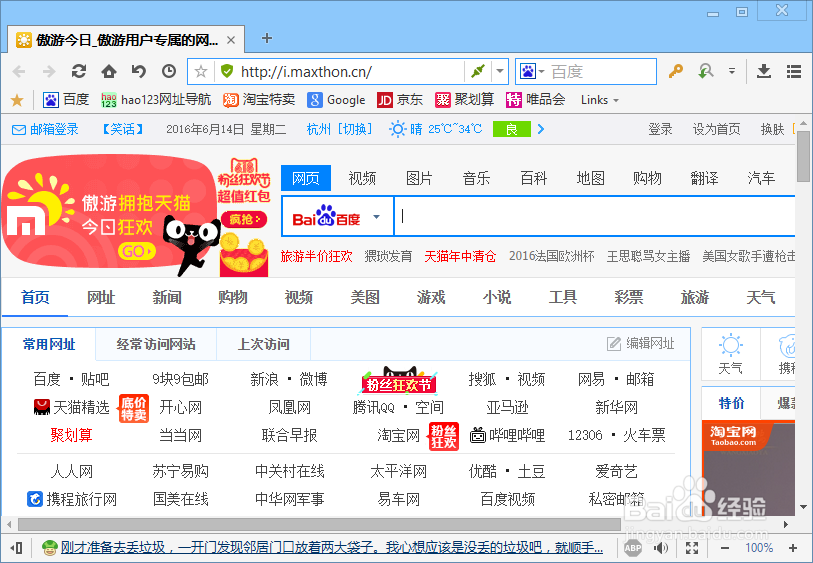813x563 pixels.
Task: Bookmark page with address bar star
Action: pyautogui.click(x=201, y=72)
